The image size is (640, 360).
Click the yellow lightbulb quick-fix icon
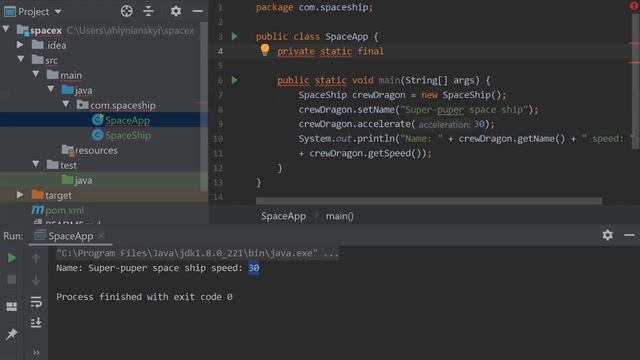(265, 50)
